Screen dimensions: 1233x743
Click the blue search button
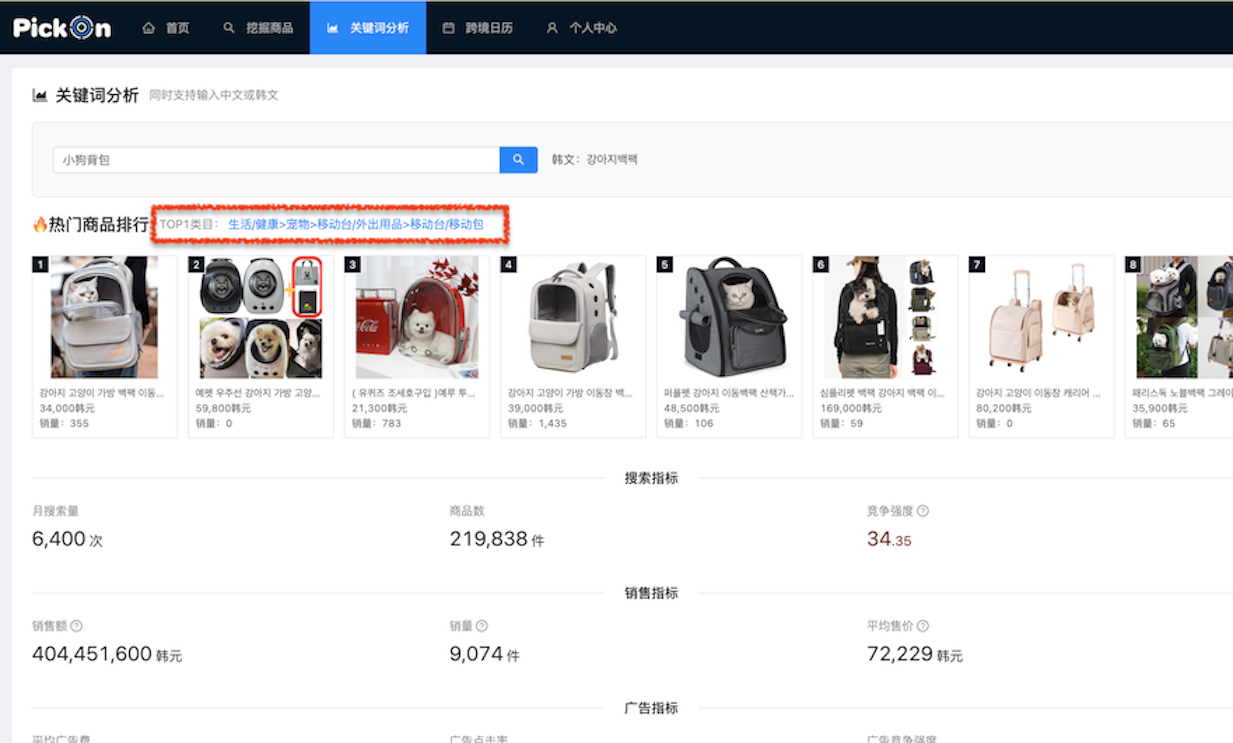518,160
